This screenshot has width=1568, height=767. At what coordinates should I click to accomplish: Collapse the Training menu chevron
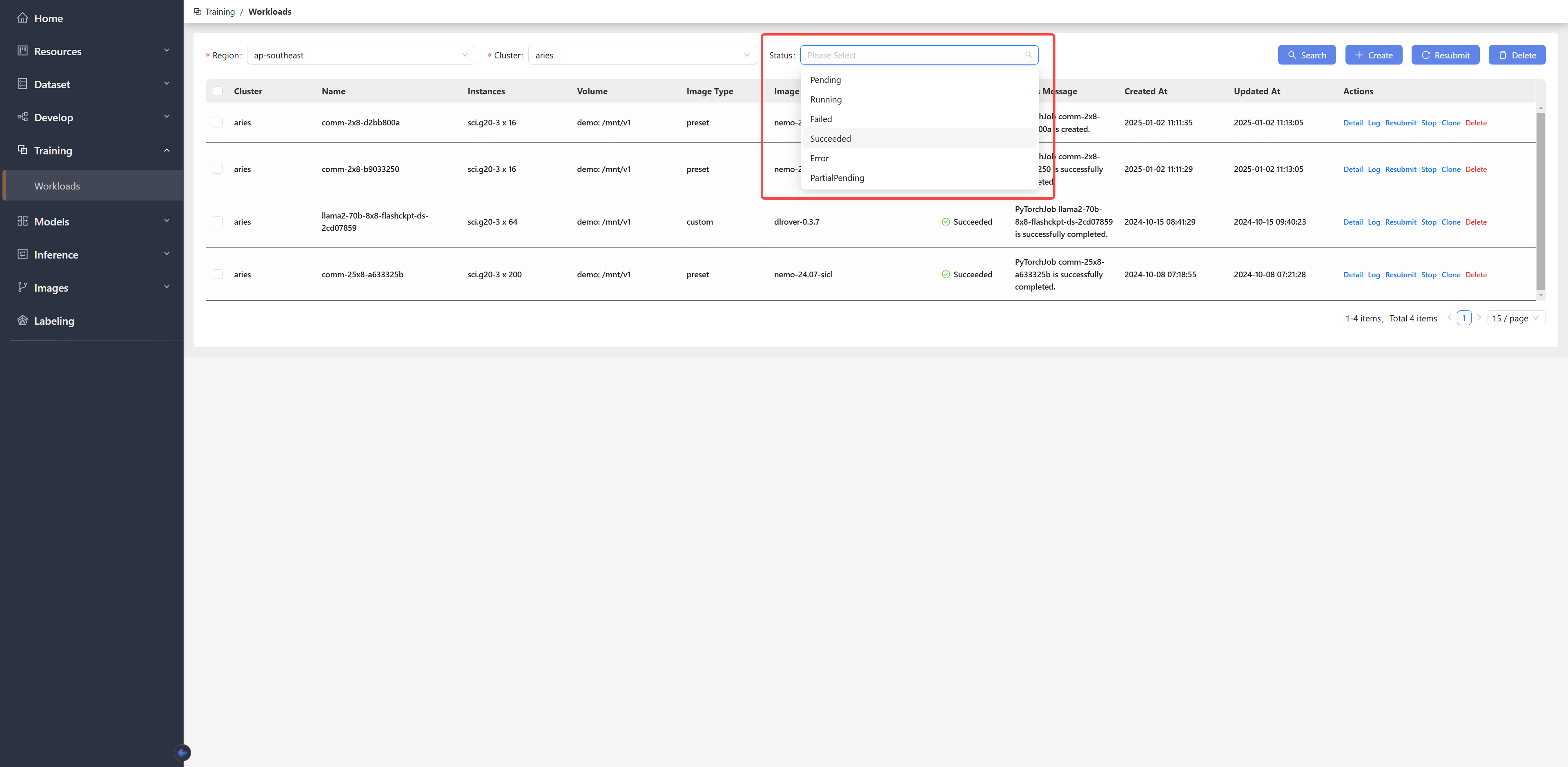pos(167,150)
